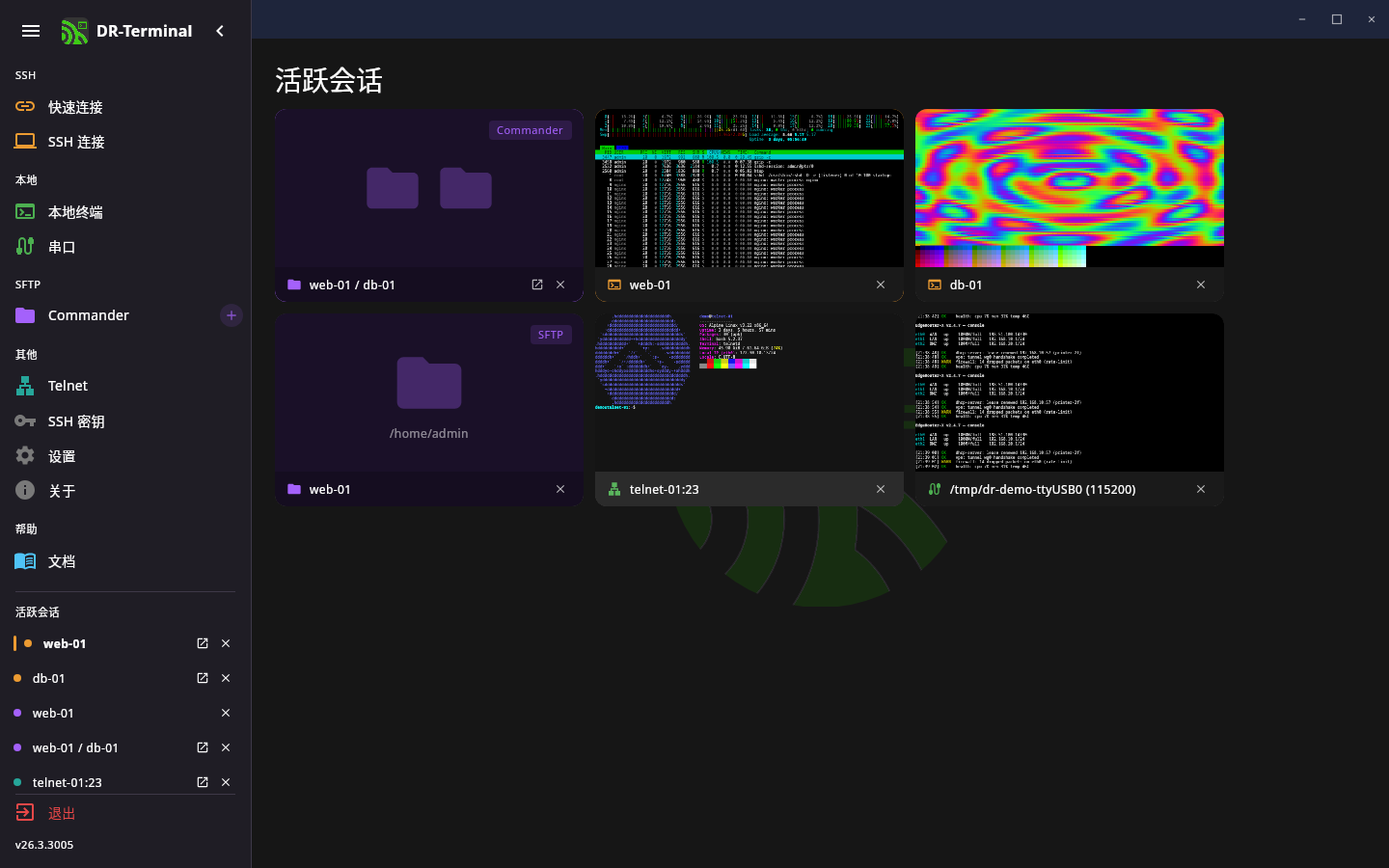Click the Commander badge on first card

(x=530, y=130)
